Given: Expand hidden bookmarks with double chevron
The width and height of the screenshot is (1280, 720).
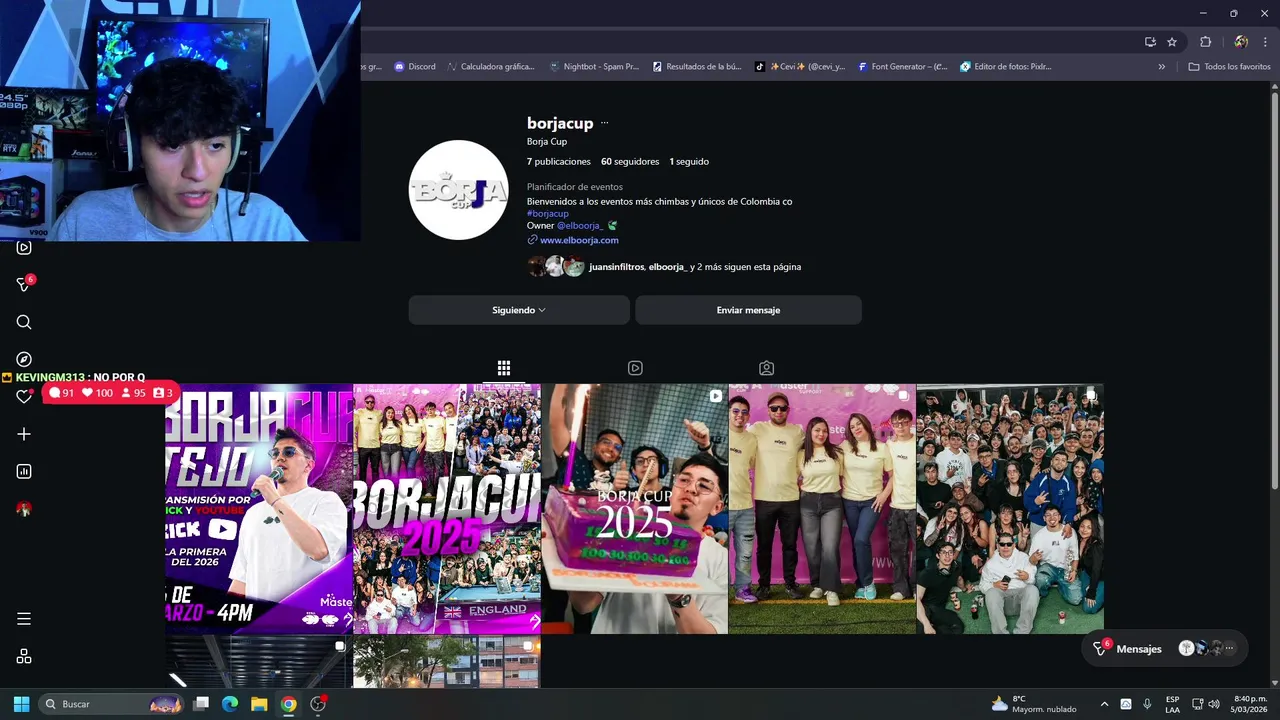Looking at the screenshot, I should 1162,67.
